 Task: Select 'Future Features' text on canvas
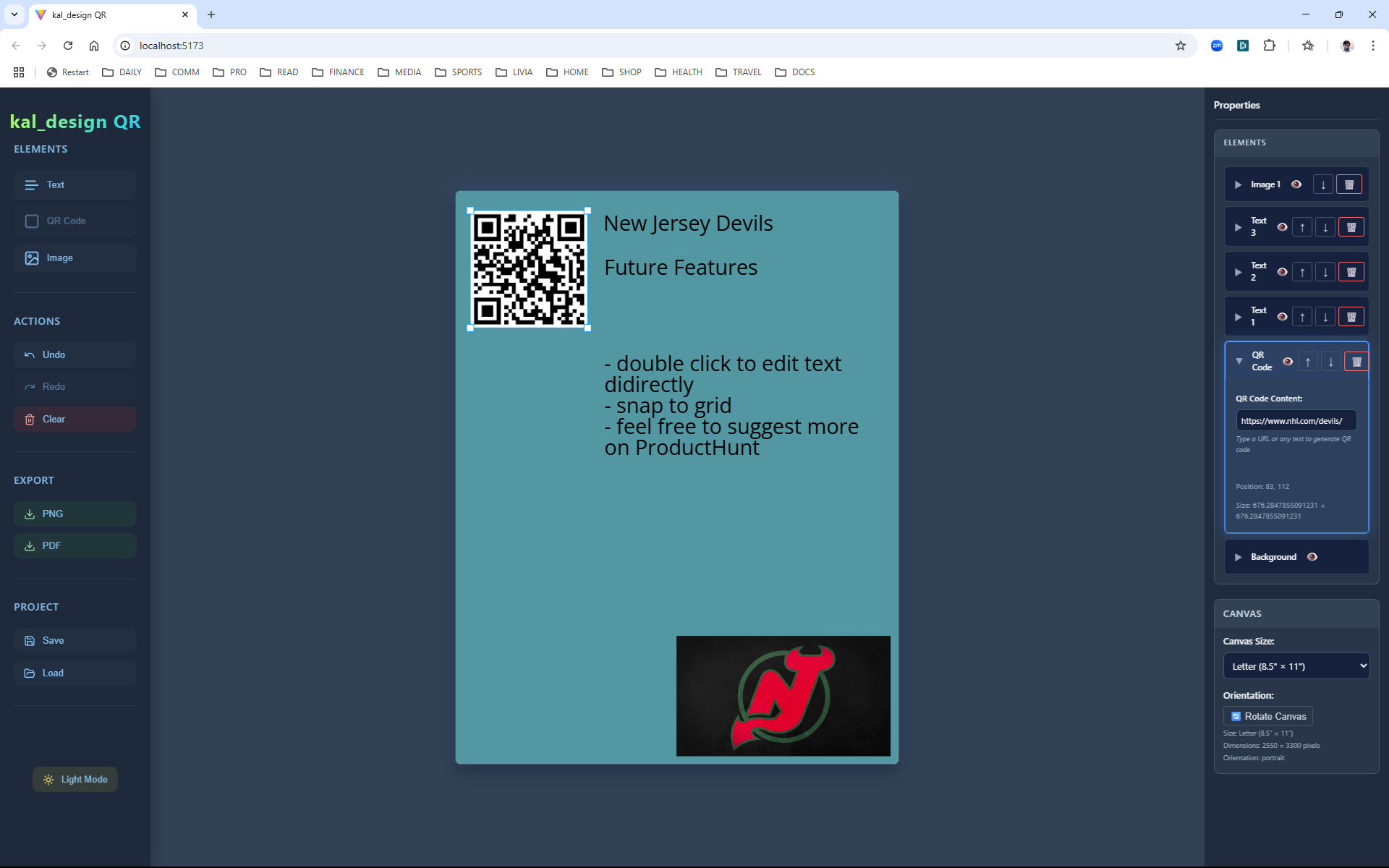click(681, 268)
